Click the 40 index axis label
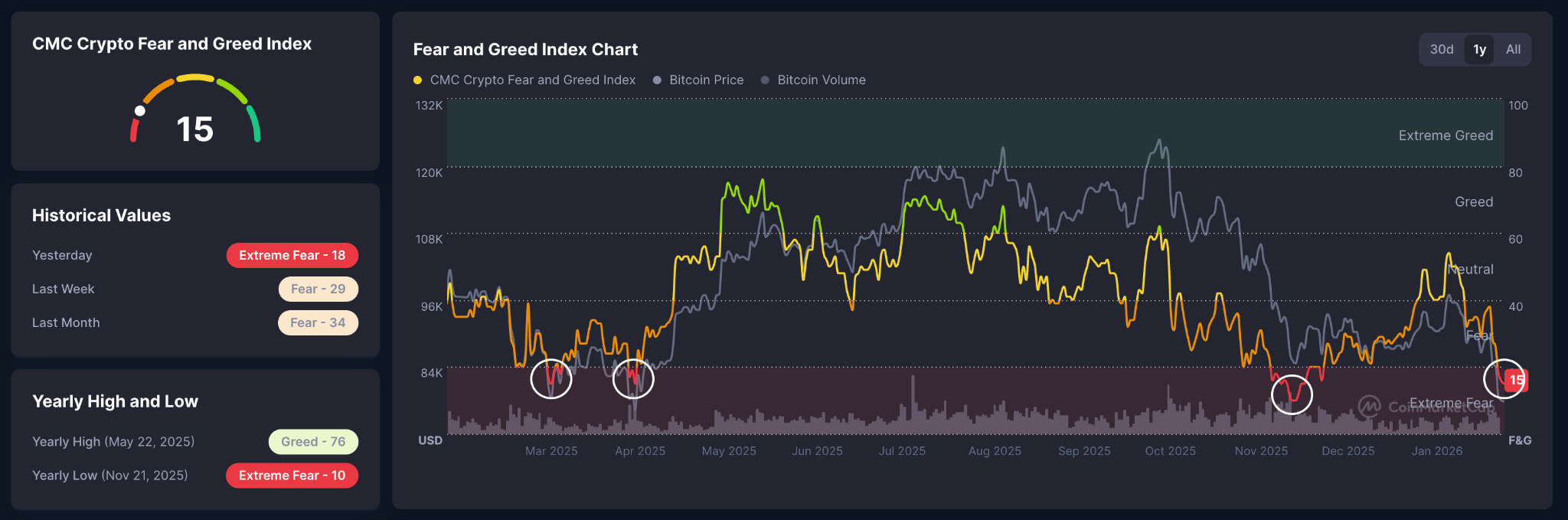Viewport: 1568px width, 520px height. 1515,307
